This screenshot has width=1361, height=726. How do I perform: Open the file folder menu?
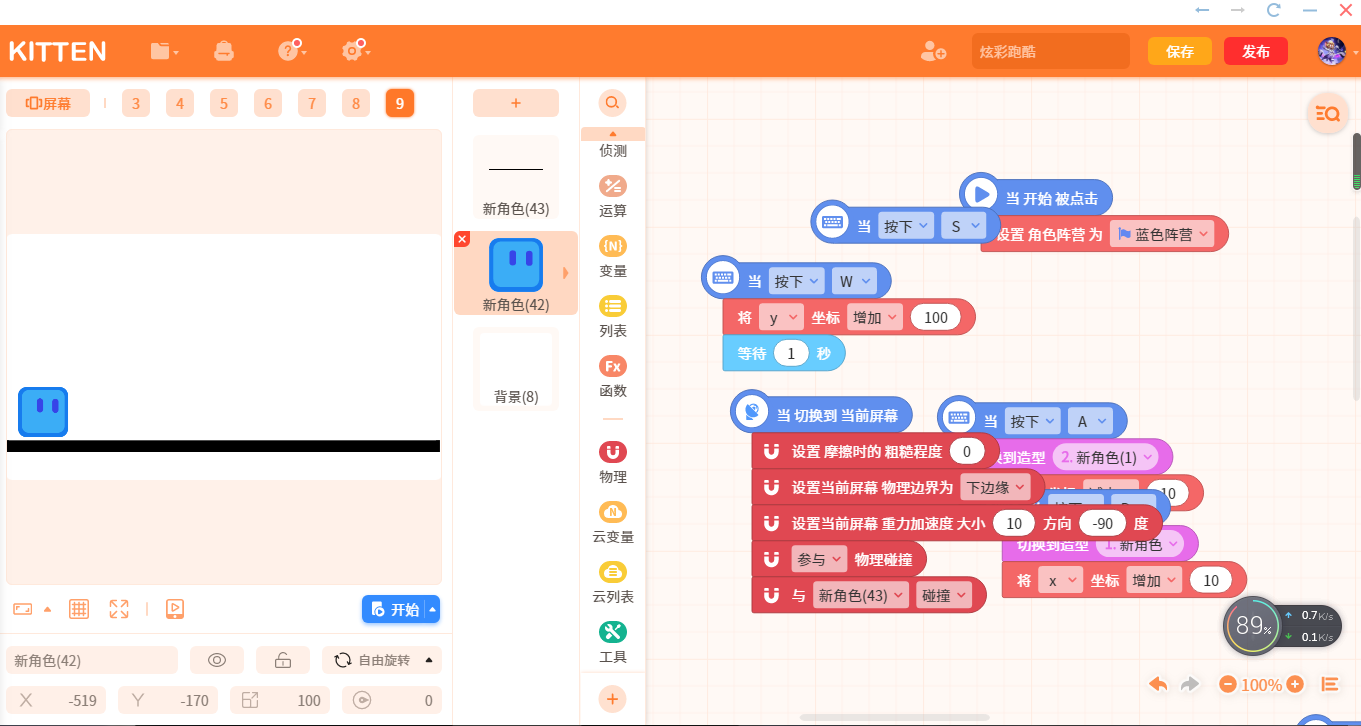pos(164,51)
